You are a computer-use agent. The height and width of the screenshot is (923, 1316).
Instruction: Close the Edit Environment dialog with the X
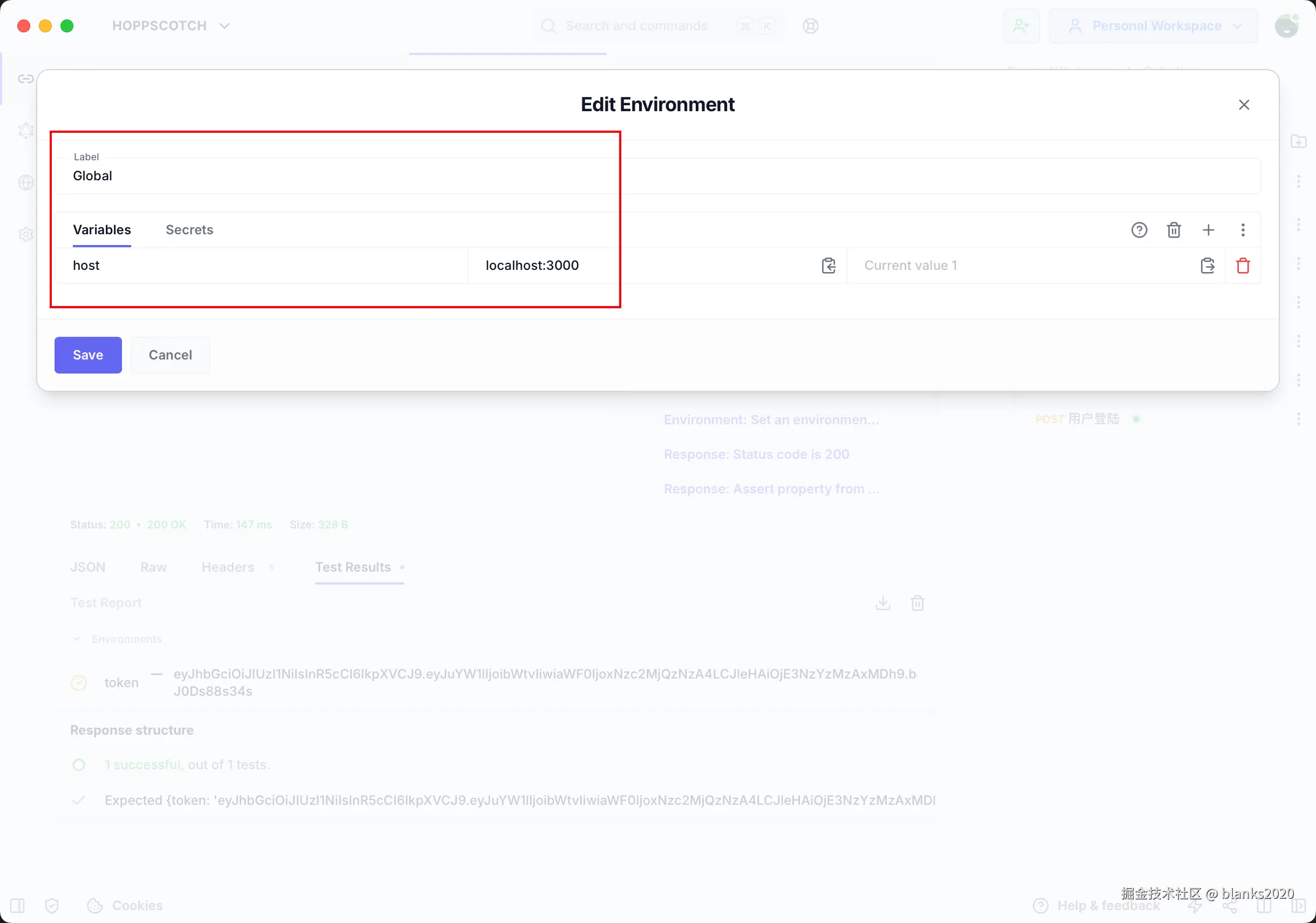tap(1244, 105)
